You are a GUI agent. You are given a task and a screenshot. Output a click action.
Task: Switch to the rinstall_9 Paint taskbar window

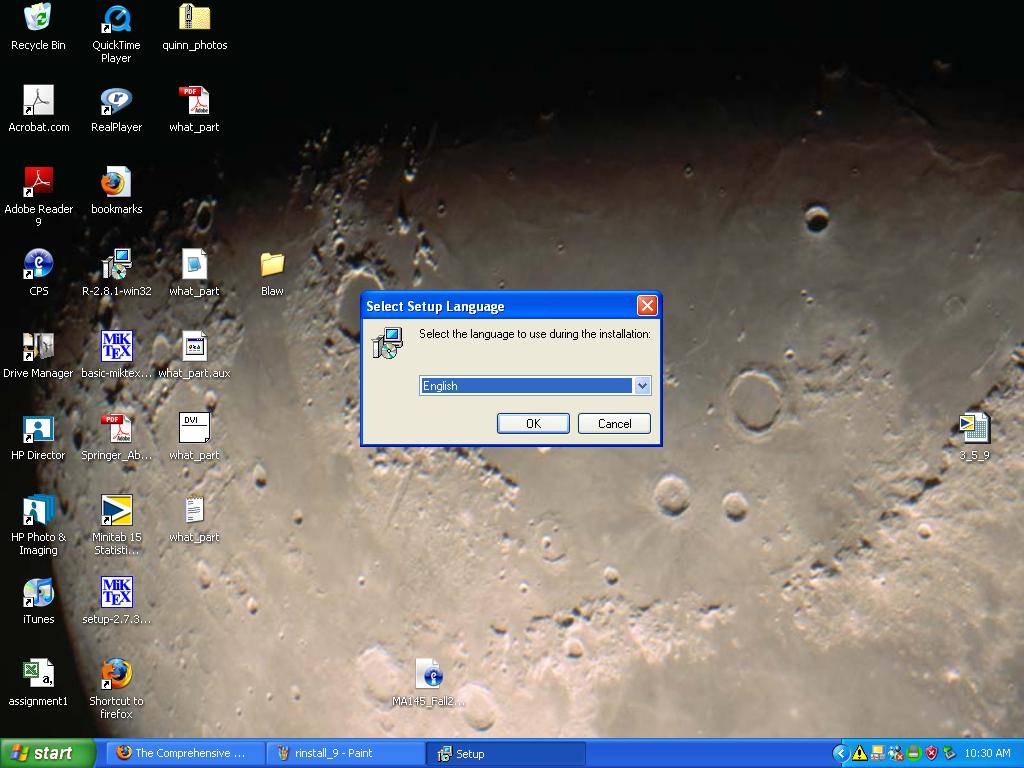(x=345, y=753)
